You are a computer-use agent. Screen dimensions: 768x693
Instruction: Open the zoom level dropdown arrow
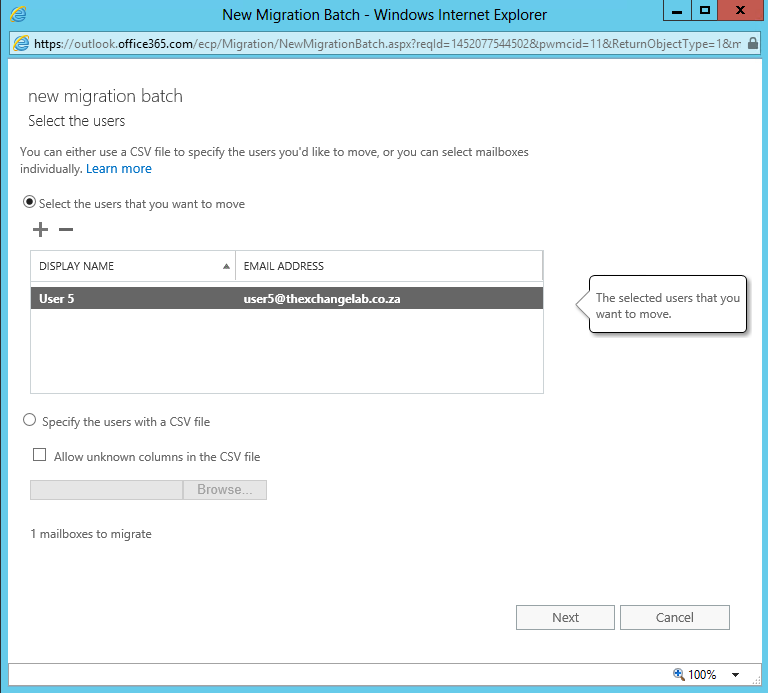735,675
